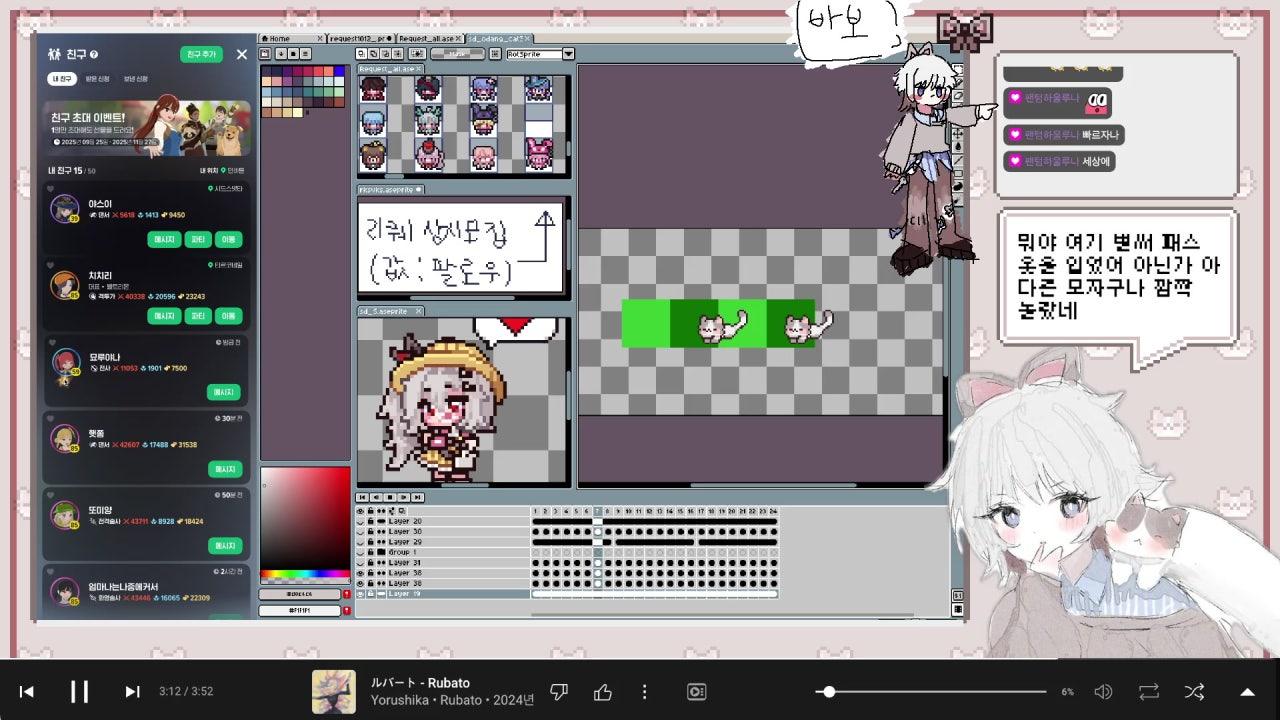Open the 받은 신청 received requests tab
Image resolution: width=1280 pixels, height=720 pixels.
(x=97, y=79)
